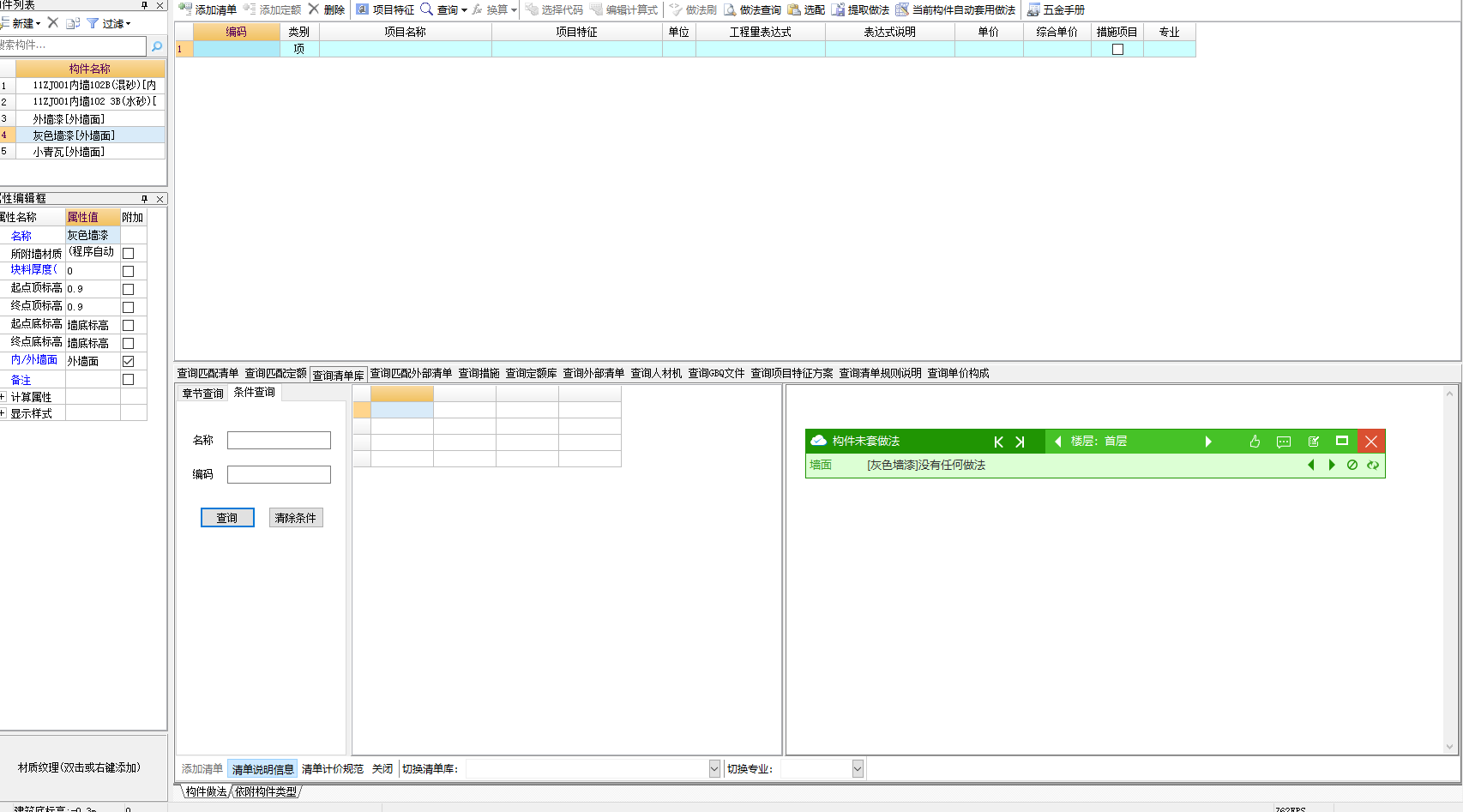Open the 换算 dropdown arrow
The height and width of the screenshot is (812, 1463).
(x=514, y=10)
